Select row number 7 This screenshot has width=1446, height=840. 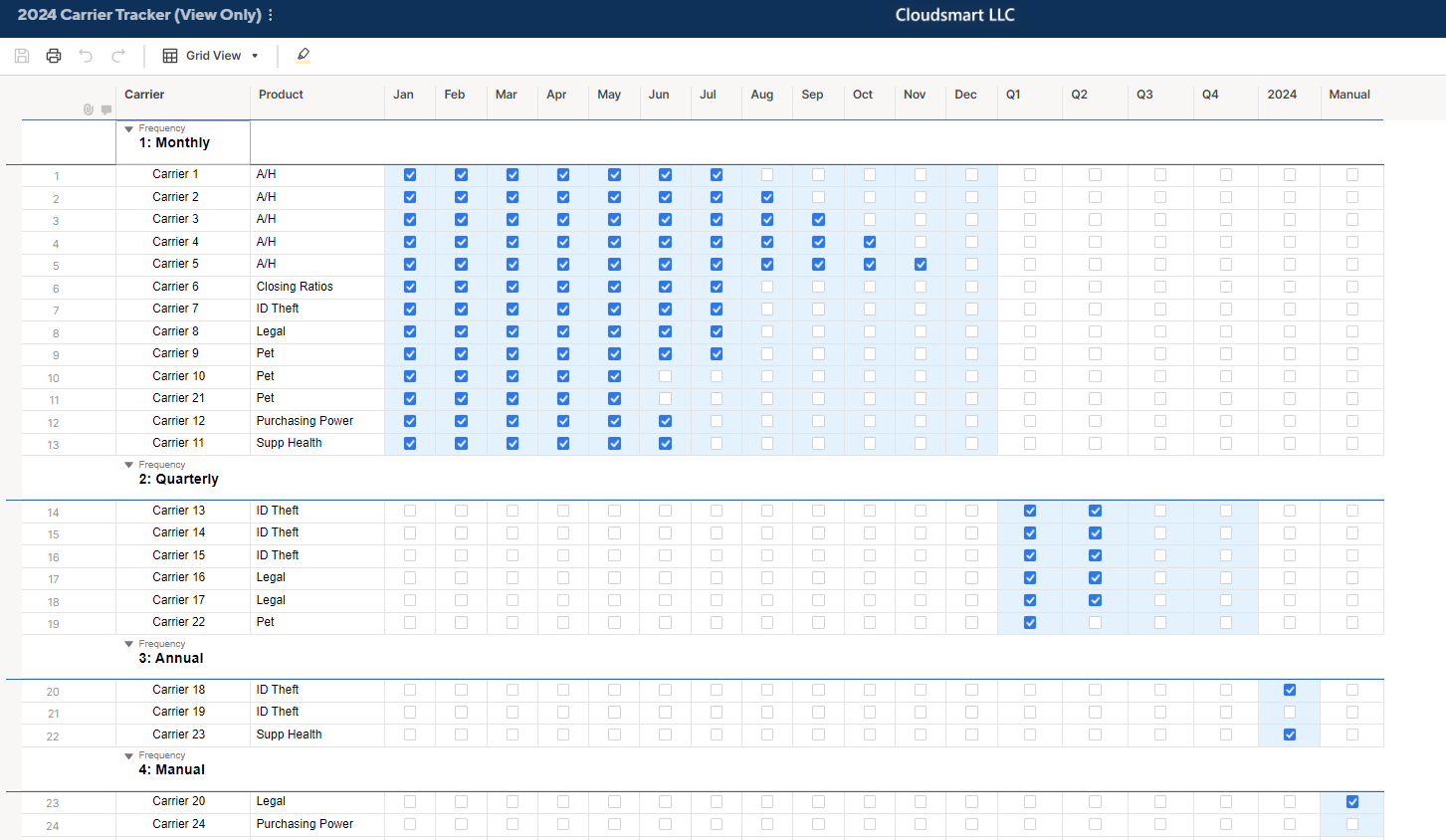[x=57, y=311]
